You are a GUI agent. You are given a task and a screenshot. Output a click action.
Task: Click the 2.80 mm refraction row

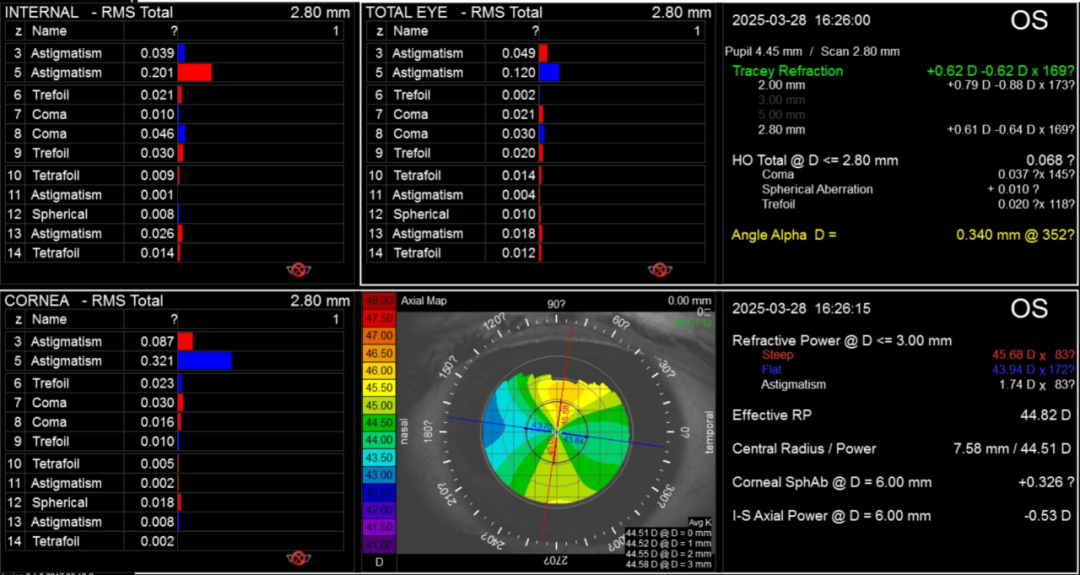point(916,129)
